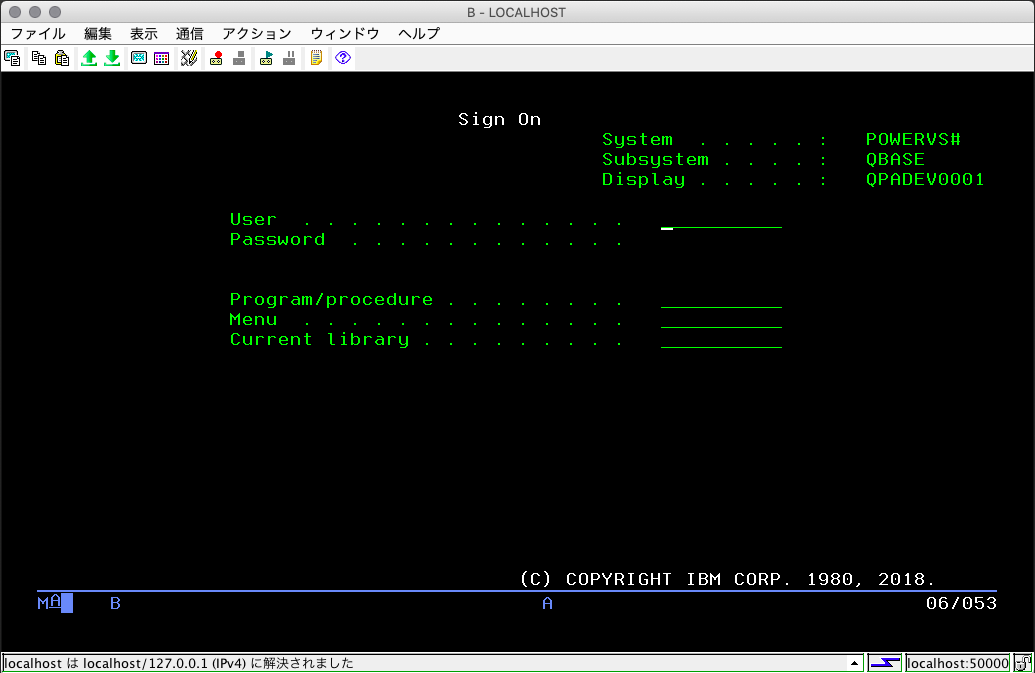Click the Menu input field
The width and height of the screenshot is (1035, 673).
coord(721,320)
